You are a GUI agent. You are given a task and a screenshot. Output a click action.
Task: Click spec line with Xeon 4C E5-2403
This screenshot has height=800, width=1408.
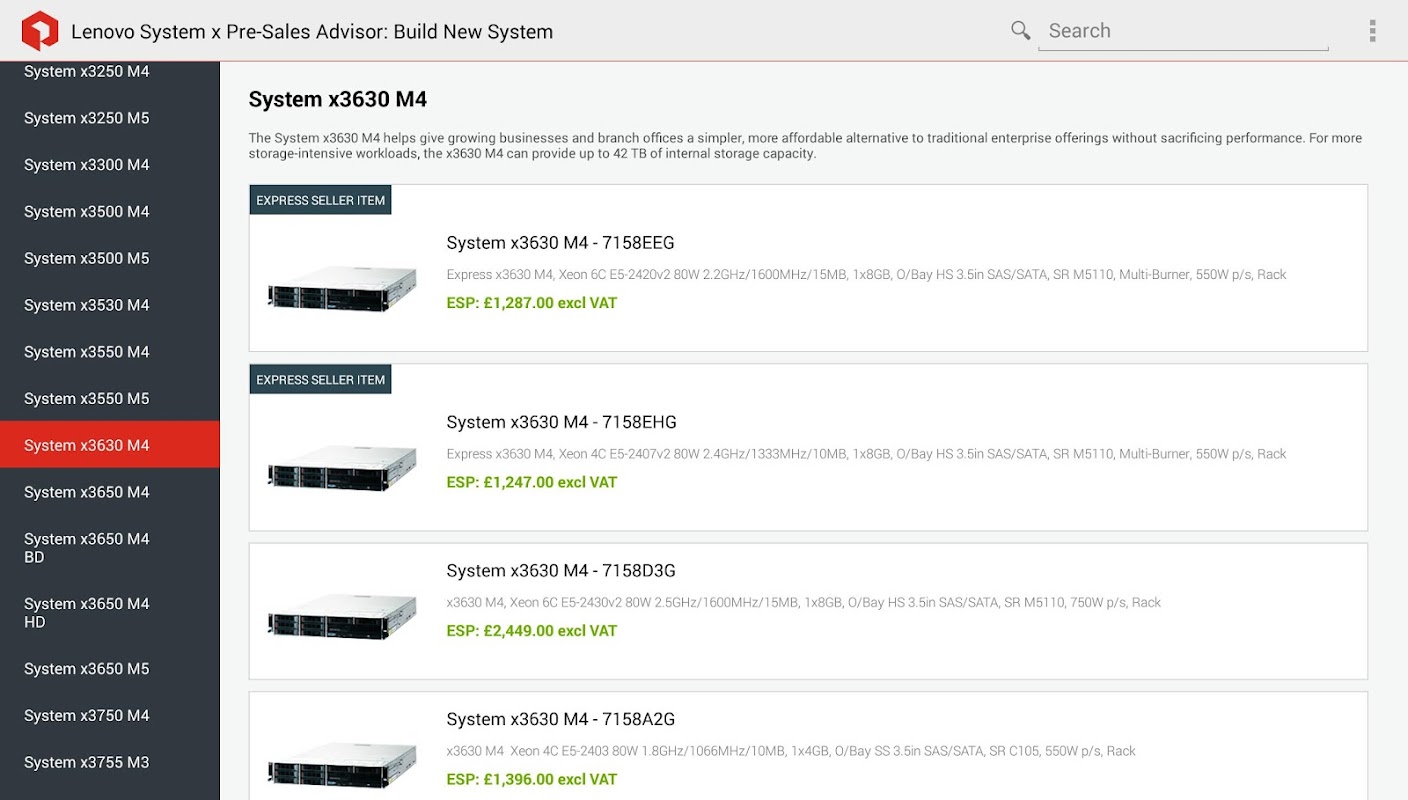791,751
